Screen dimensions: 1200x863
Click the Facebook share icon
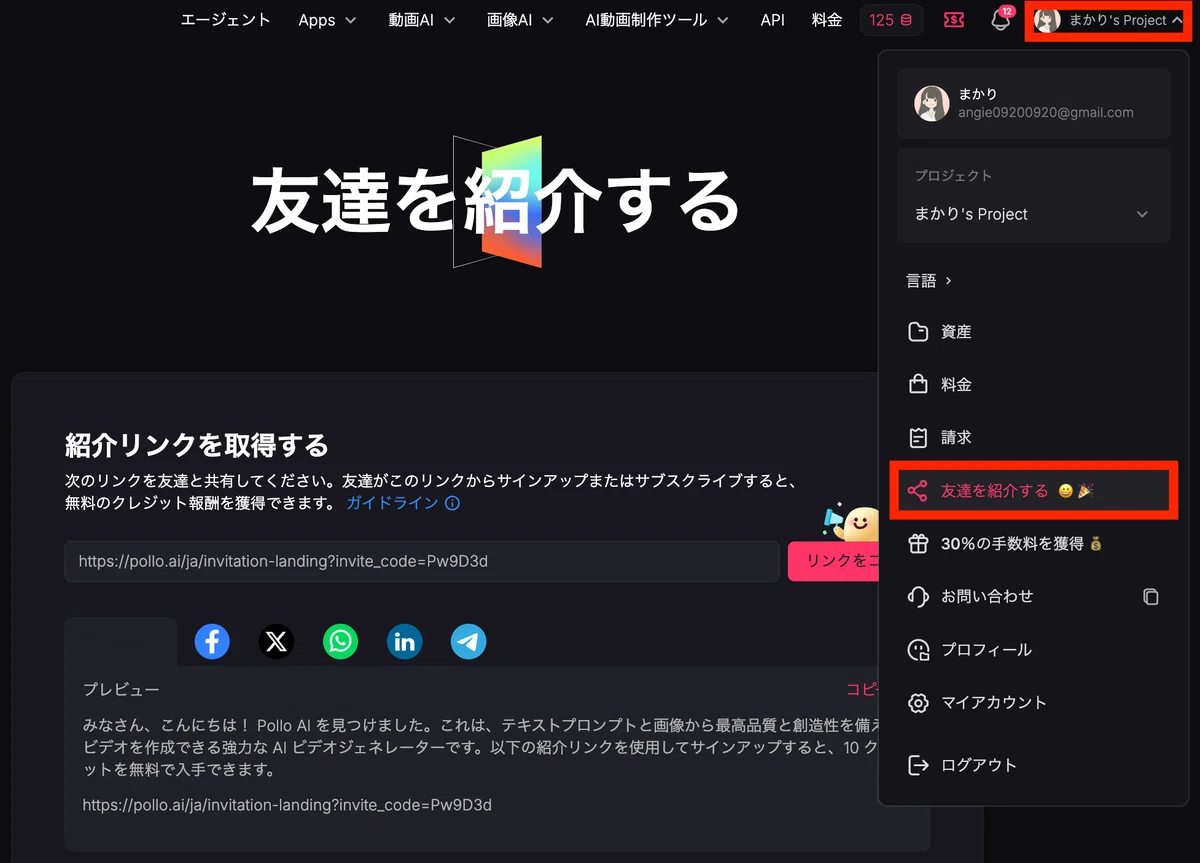212,641
